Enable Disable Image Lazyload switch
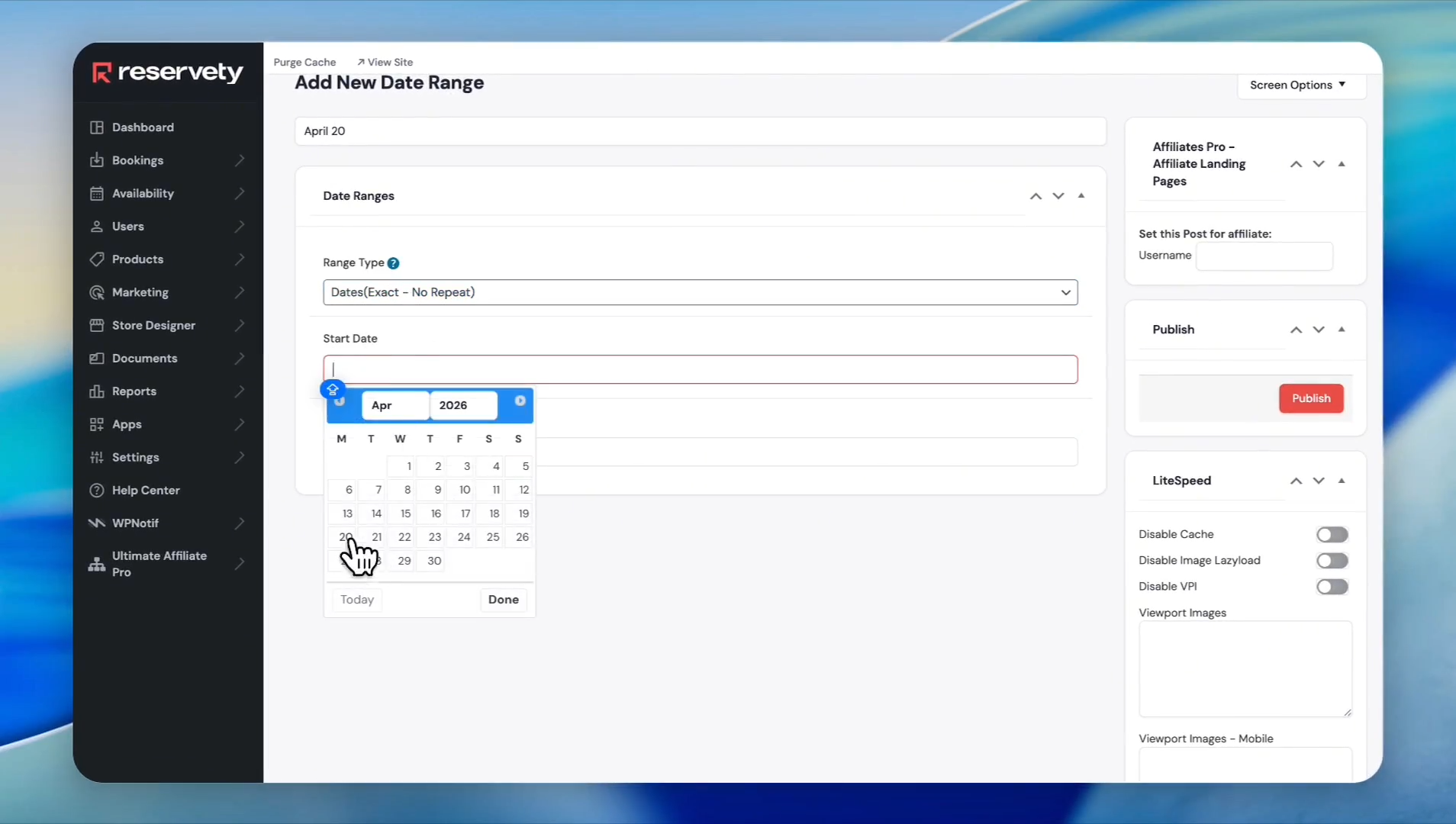Screen dimensions: 1456x824 tap(1332, 561)
